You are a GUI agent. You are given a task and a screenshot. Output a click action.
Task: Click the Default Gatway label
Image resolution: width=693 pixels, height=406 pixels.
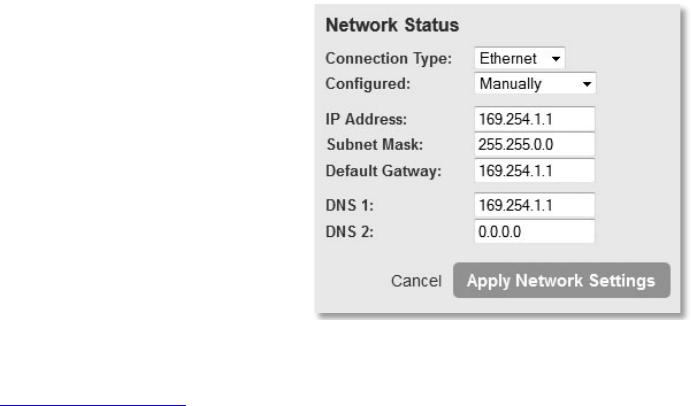click(x=383, y=168)
